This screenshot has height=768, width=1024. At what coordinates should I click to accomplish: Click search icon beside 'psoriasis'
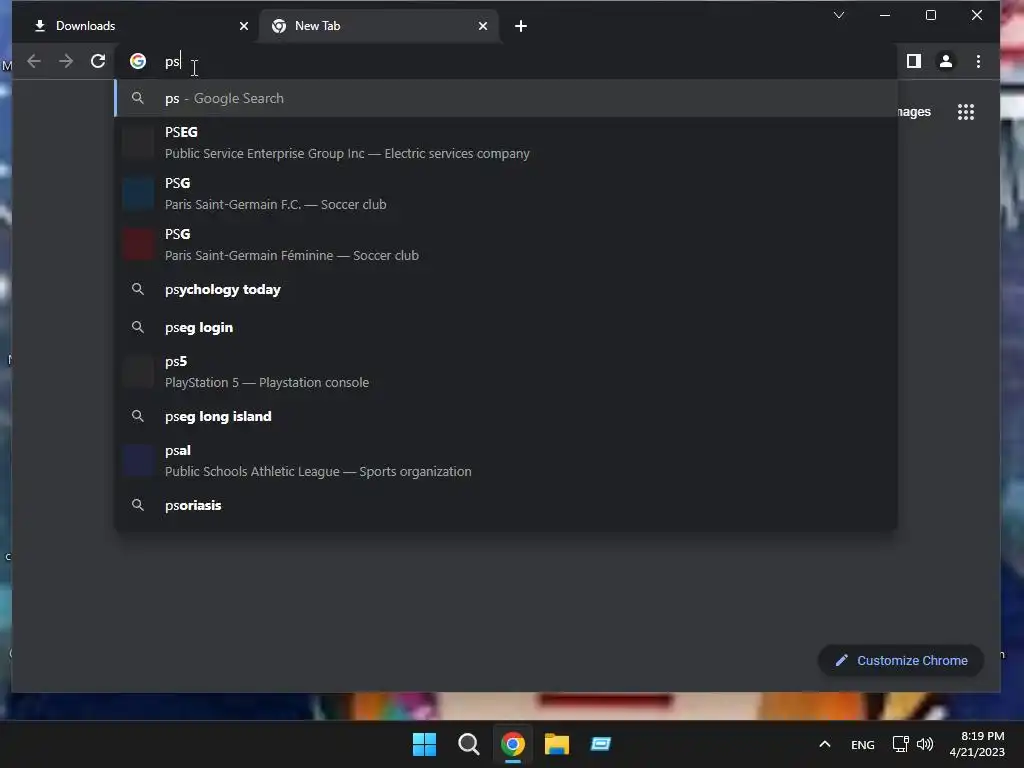[x=138, y=504]
